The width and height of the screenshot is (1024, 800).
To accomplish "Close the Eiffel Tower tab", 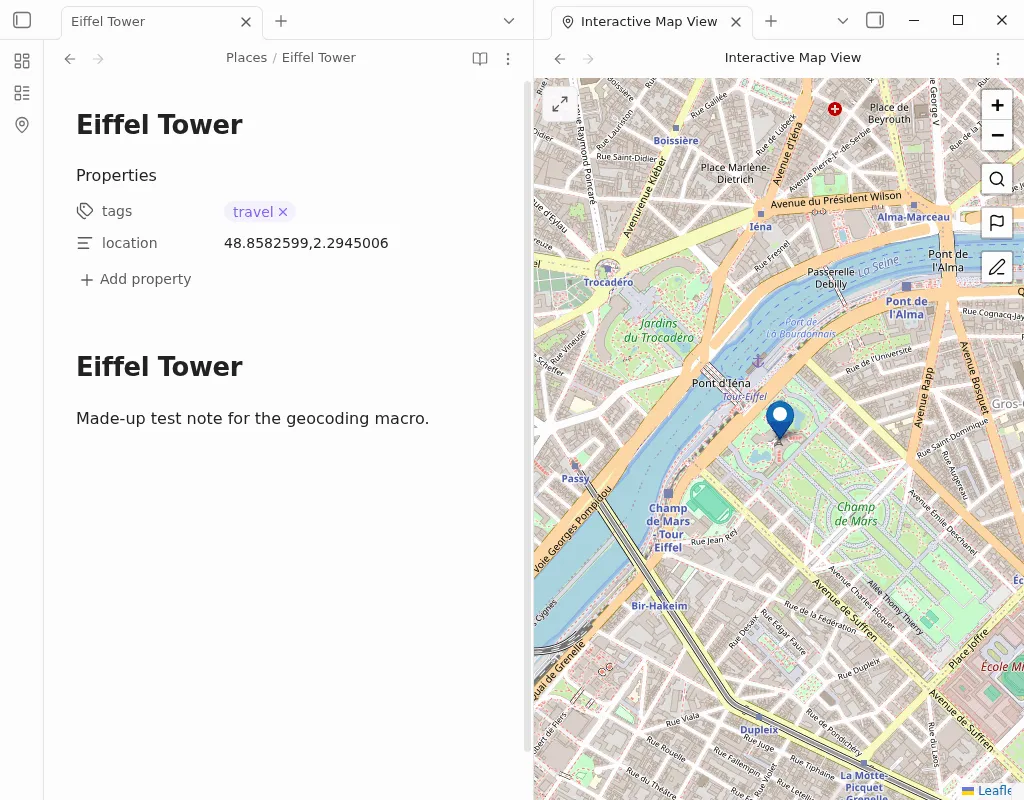I will click(x=246, y=22).
